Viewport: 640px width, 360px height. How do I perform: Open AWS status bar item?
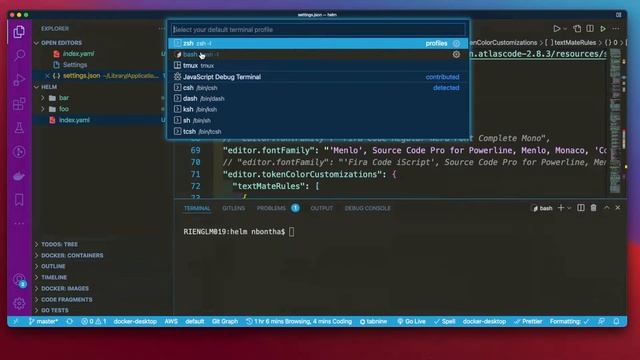pos(171,321)
